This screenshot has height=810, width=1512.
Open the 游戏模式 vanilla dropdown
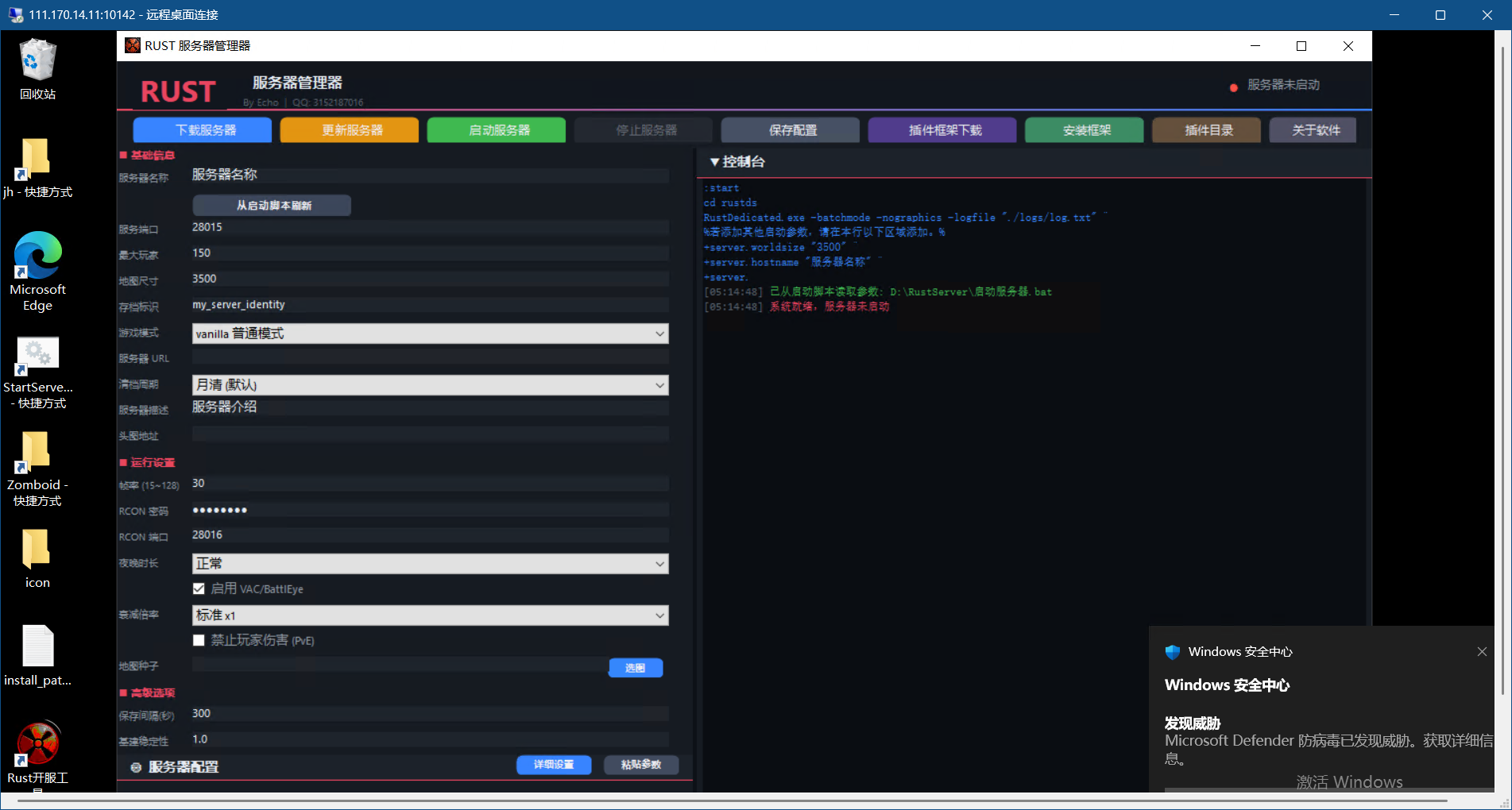tap(430, 334)
